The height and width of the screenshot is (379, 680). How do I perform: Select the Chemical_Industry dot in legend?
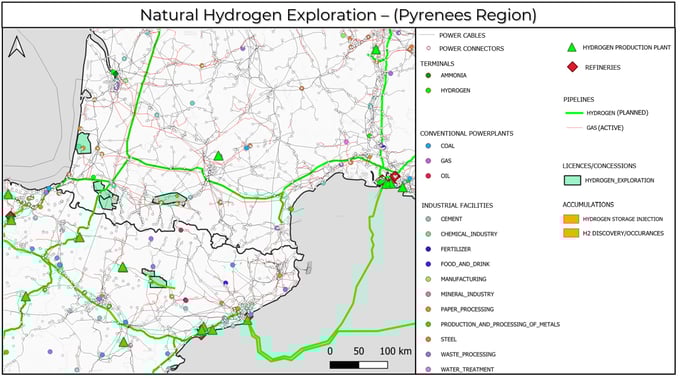[x=428, y=234]
